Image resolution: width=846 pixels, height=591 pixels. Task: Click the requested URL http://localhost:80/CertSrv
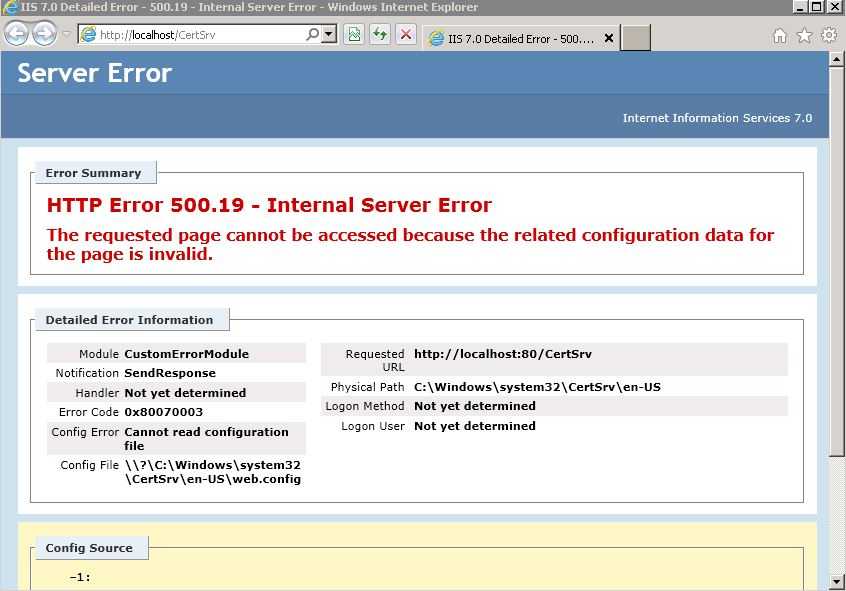503,354
